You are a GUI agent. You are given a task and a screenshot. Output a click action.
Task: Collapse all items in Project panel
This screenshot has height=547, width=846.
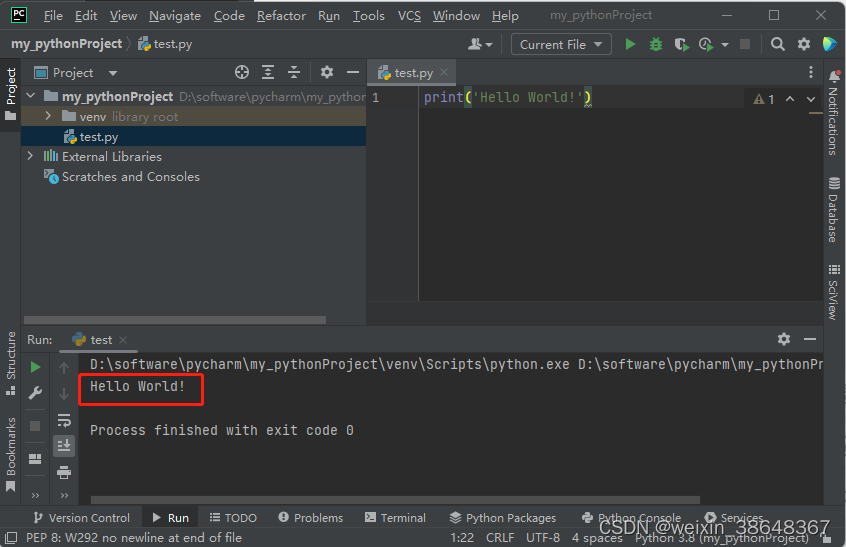[x=294, y=72]
